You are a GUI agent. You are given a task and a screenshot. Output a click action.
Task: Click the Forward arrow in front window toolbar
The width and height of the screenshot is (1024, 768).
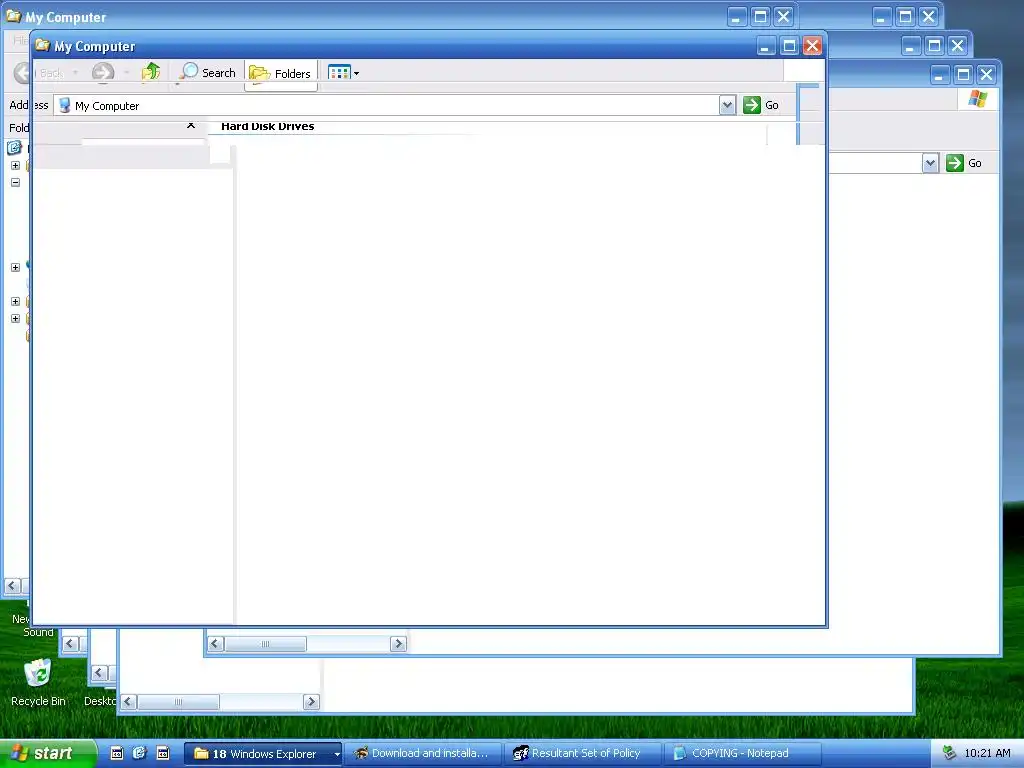click(103, 72)
